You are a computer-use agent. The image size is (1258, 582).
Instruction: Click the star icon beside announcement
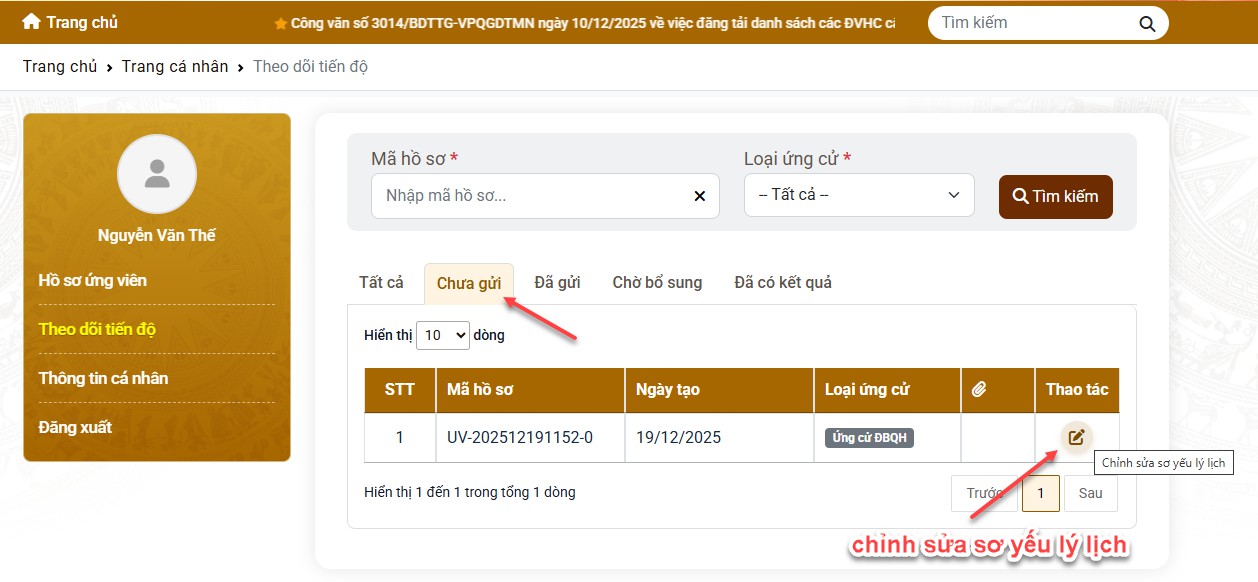[x=281, y=23]
